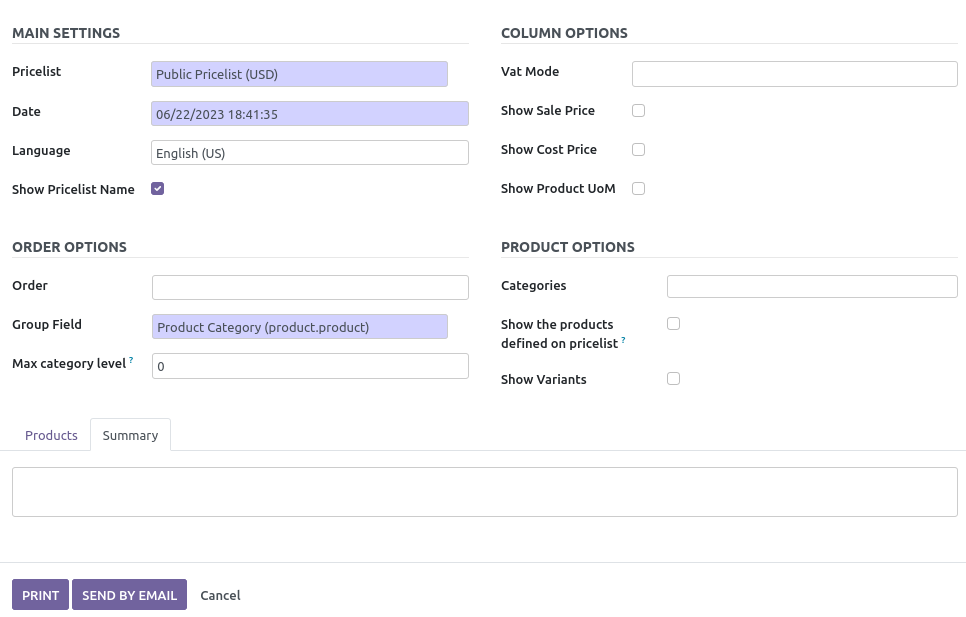Open the Pricelist selection field

pyautogui.click(x=299, y=74)
